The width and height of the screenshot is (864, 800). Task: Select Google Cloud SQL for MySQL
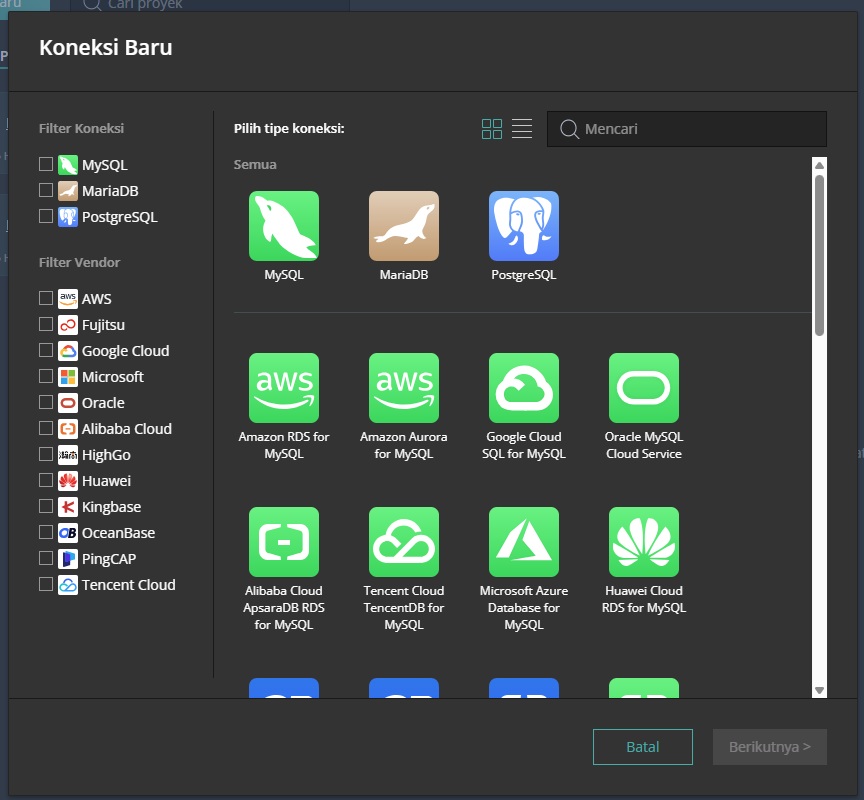click(524, 388)
